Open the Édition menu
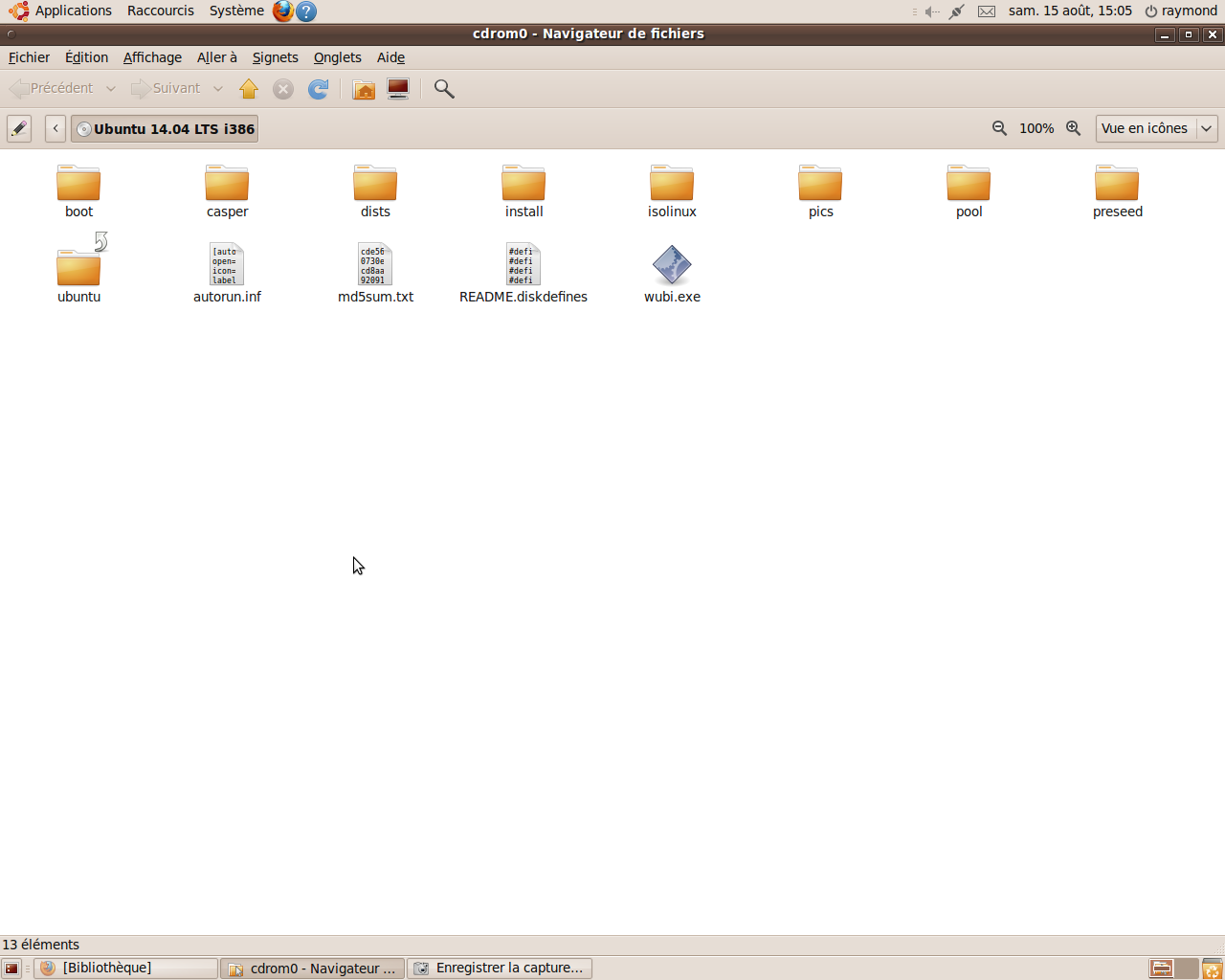 86,57
